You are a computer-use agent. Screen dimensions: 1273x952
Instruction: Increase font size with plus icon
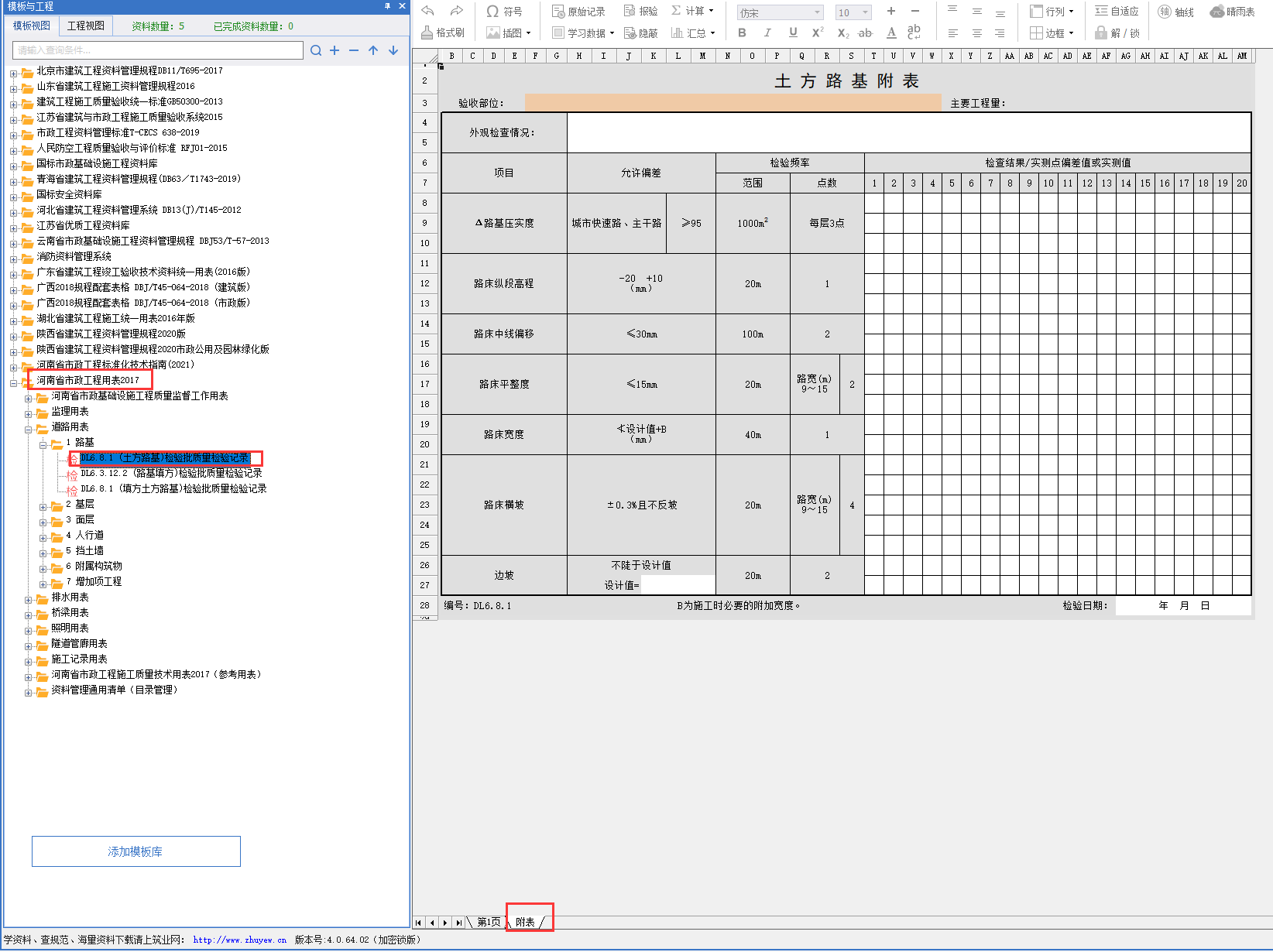click(891, 11)
